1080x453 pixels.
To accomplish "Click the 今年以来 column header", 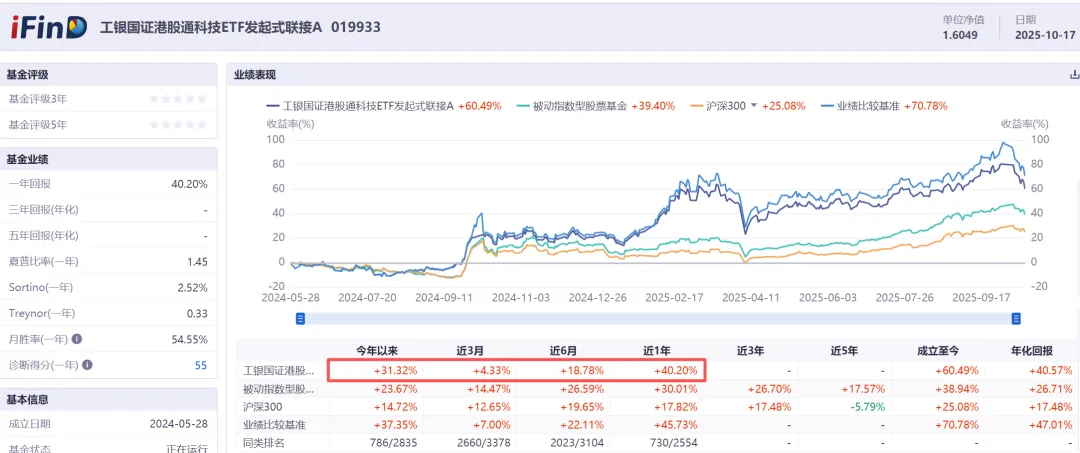I will point(377,351).
